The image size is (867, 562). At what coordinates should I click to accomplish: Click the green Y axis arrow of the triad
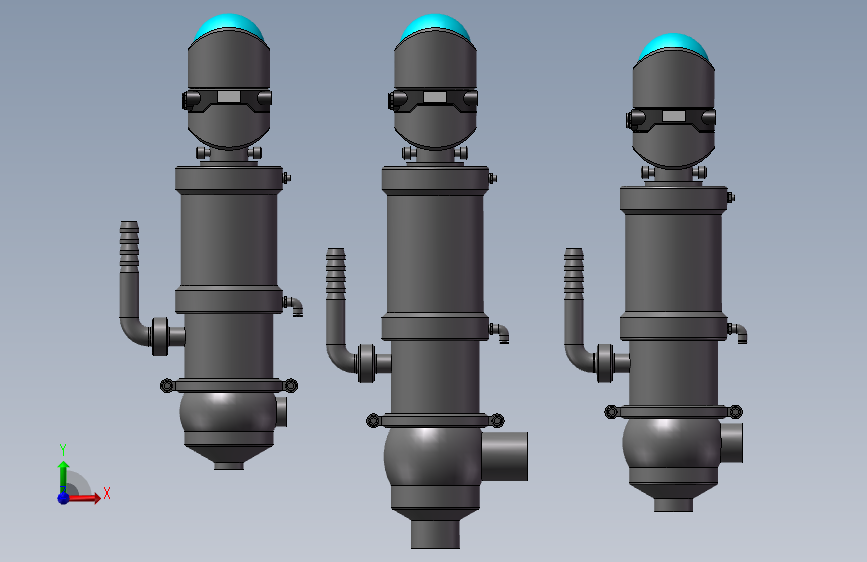[x=63, y=476]
